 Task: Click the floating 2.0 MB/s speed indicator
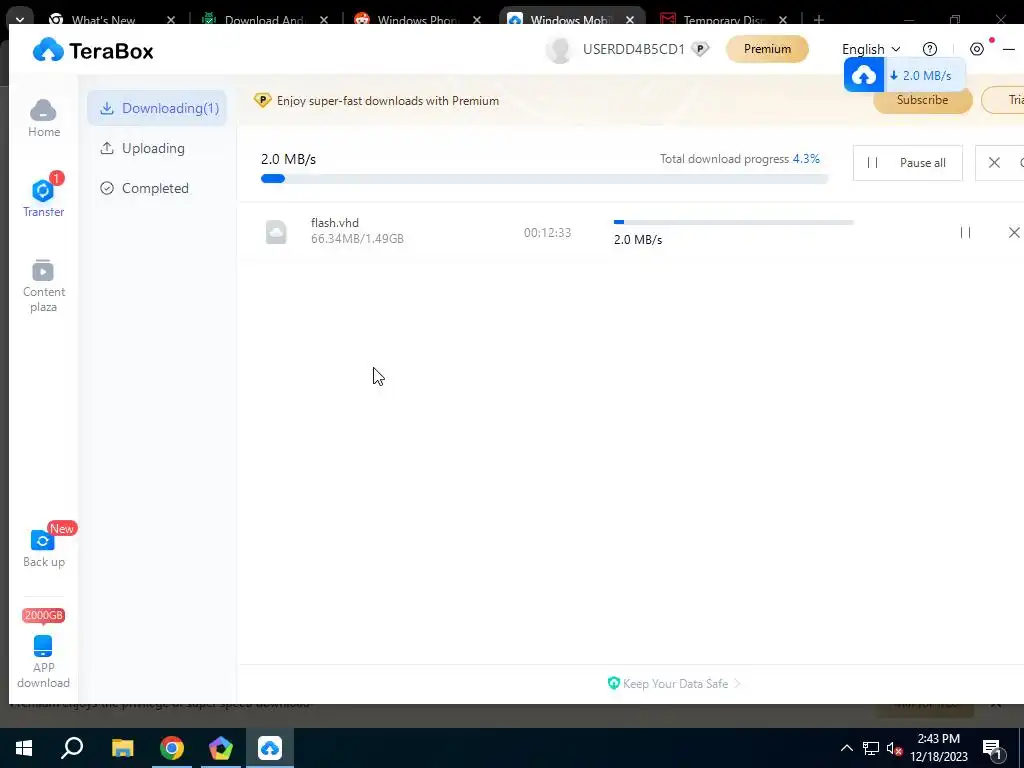click(x=926, y=75)
